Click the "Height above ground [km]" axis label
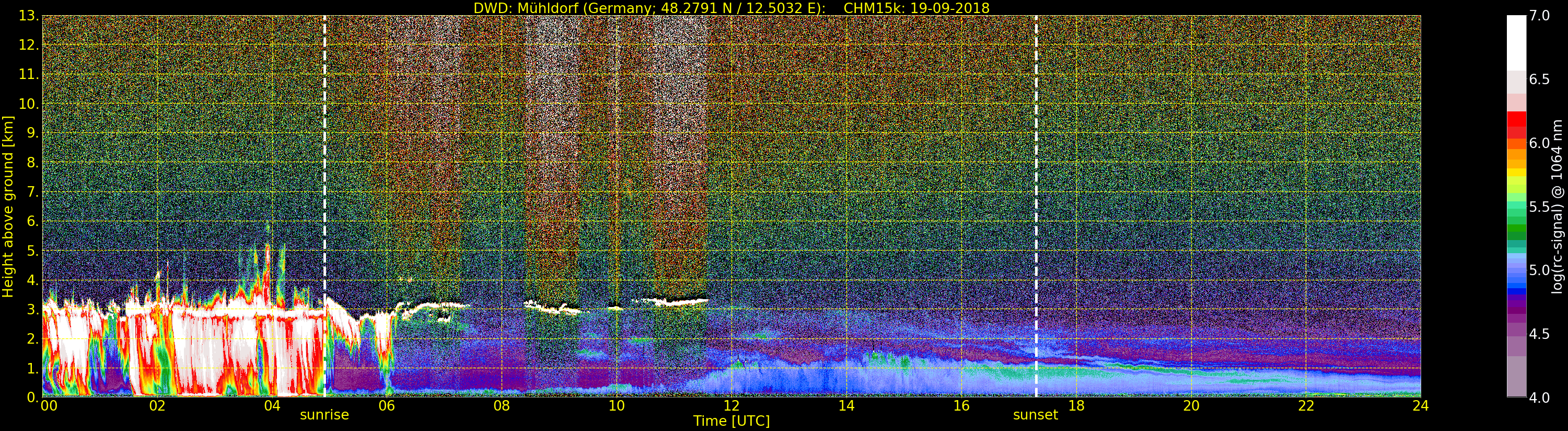The width and height of the screenshot is (1568, 431). pos(8,207)
